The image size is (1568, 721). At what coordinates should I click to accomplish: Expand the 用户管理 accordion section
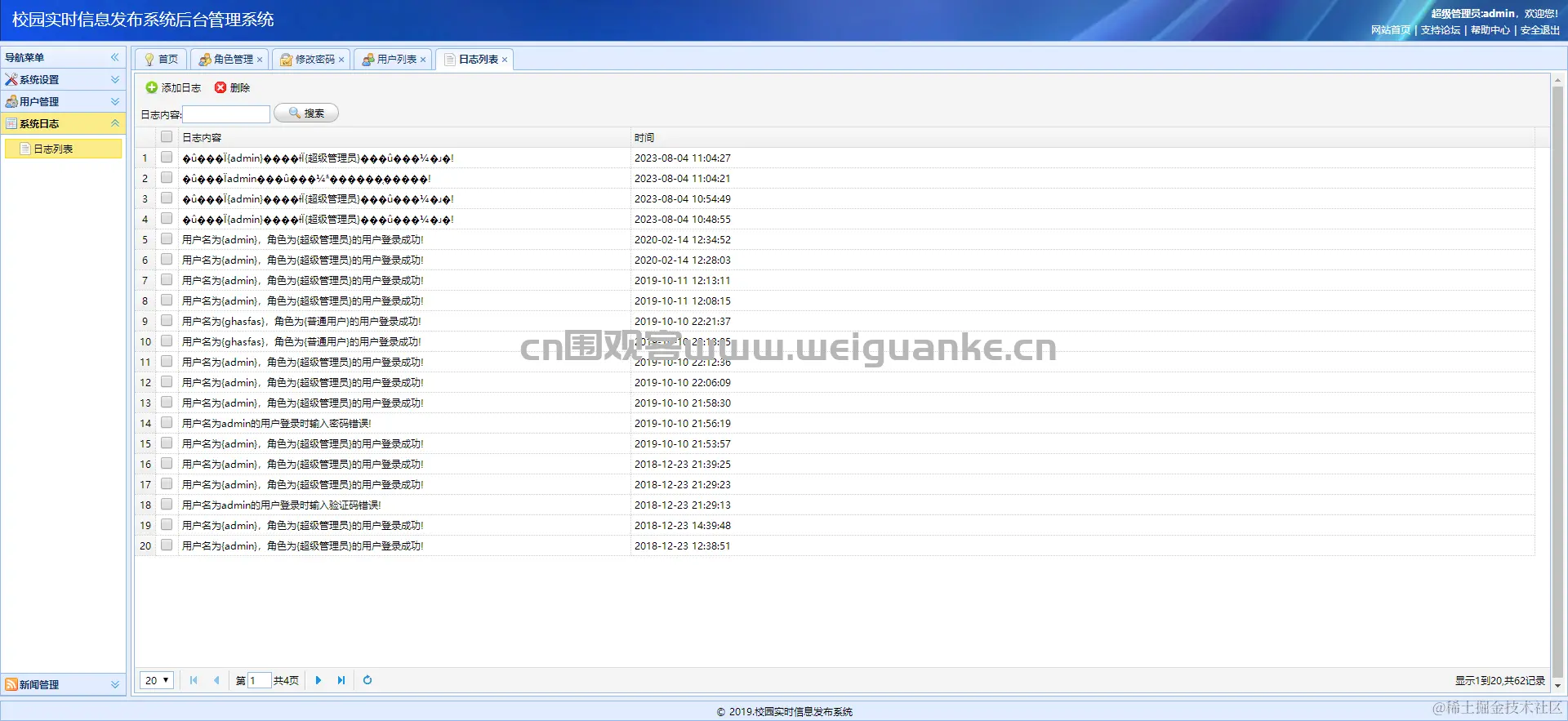coord(114,101)
